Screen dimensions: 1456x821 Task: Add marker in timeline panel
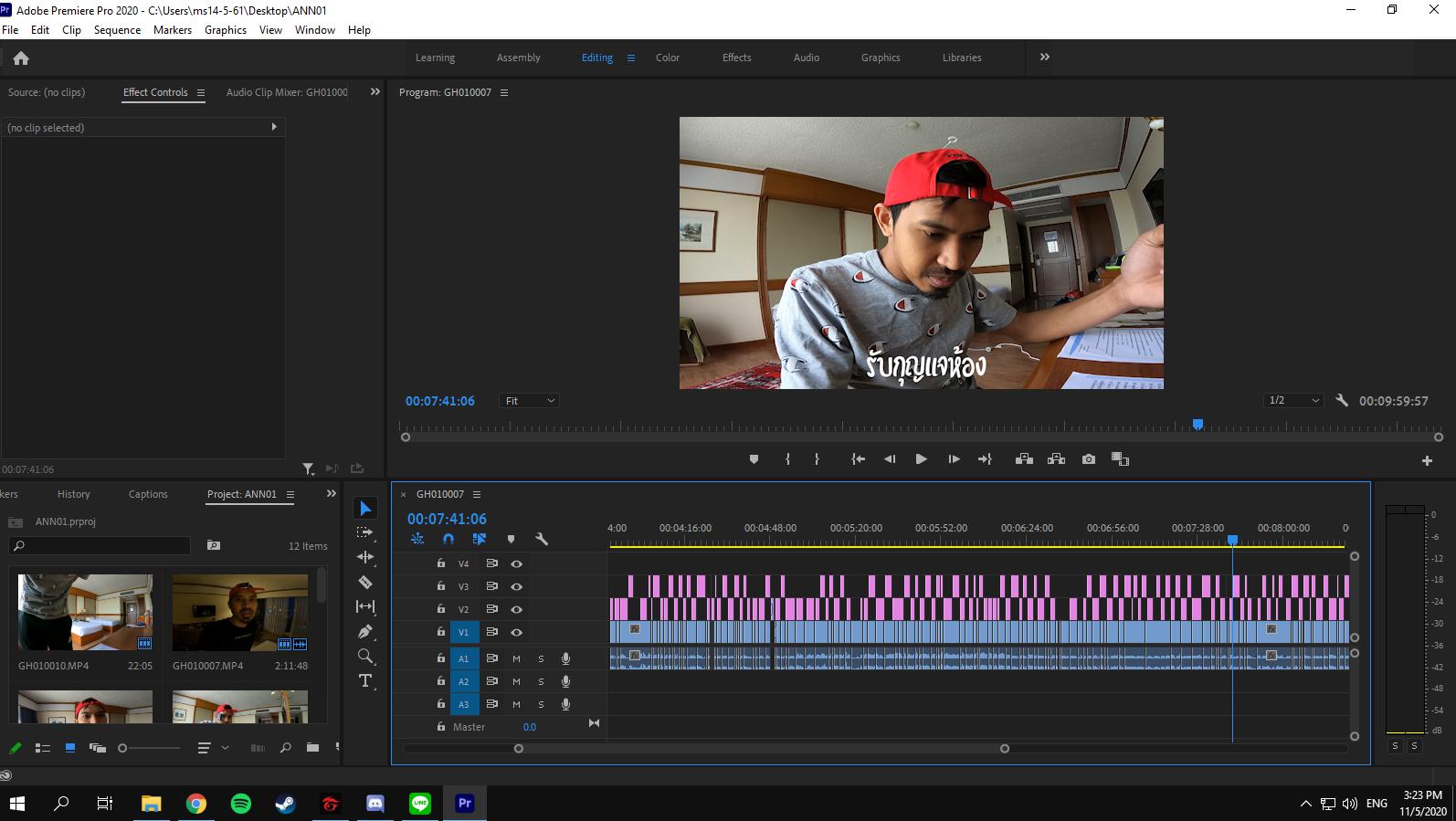[511, 539]
